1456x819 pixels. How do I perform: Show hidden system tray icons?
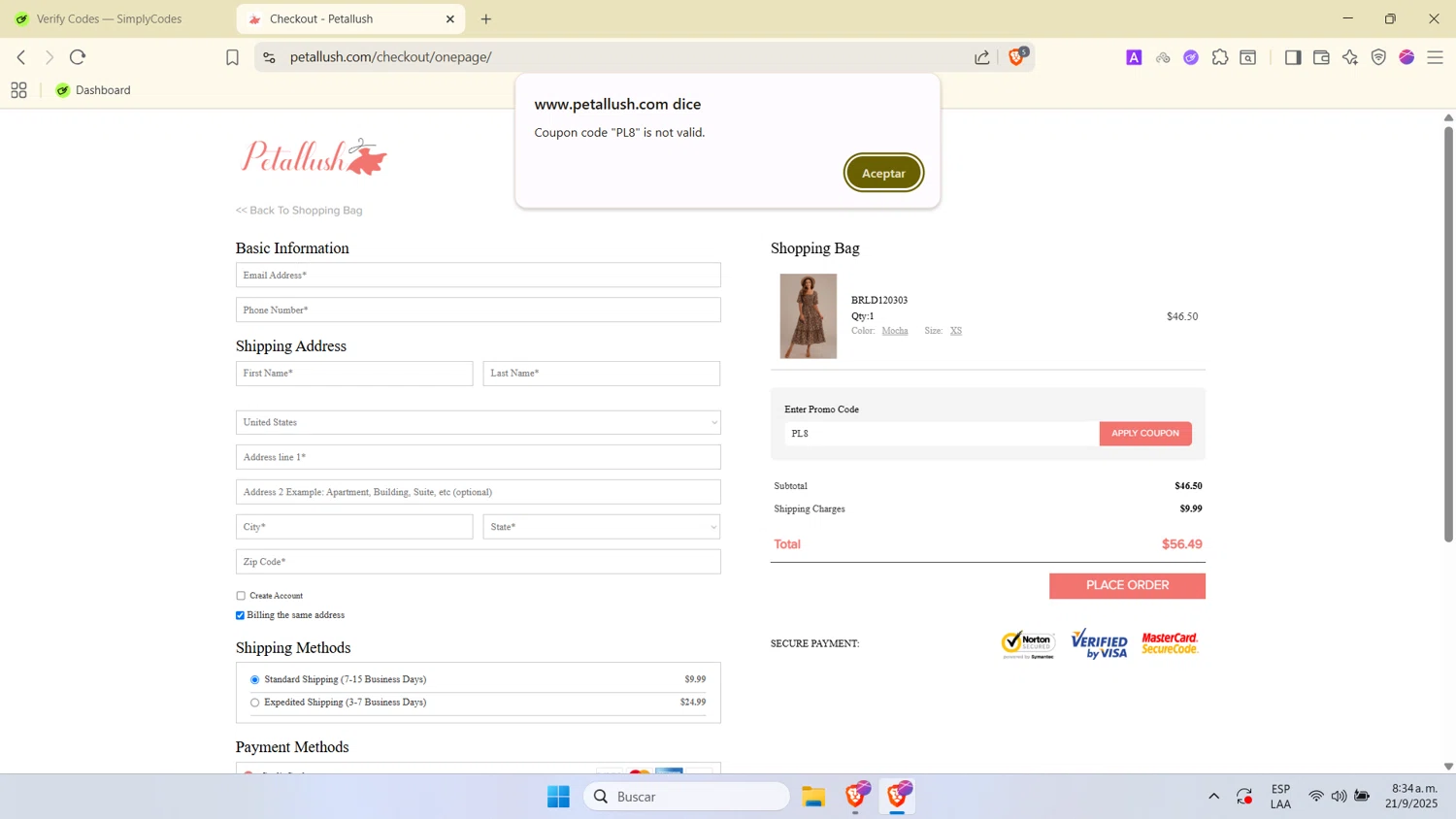[x=1213, y=797]
